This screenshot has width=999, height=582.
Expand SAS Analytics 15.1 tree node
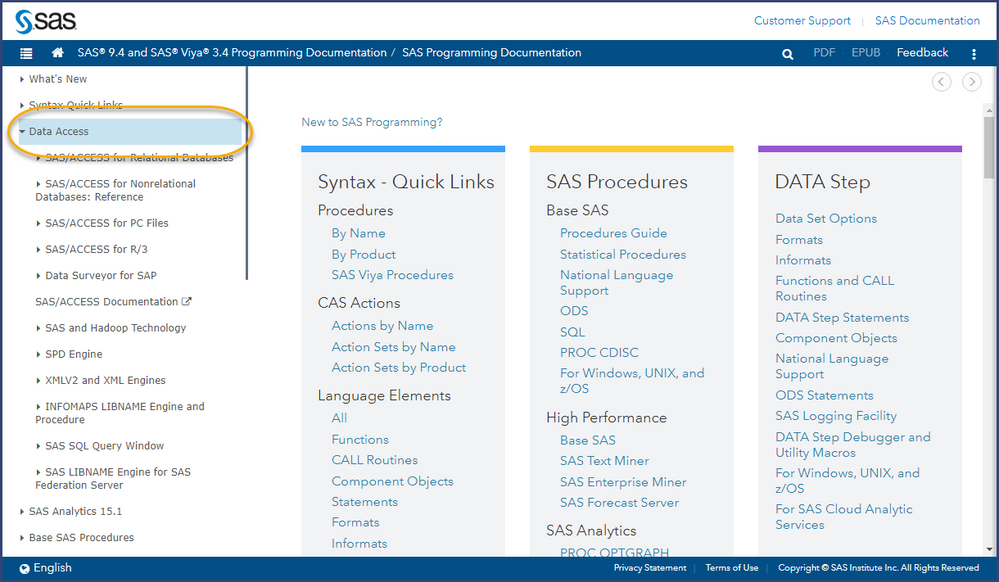[22, 511]
